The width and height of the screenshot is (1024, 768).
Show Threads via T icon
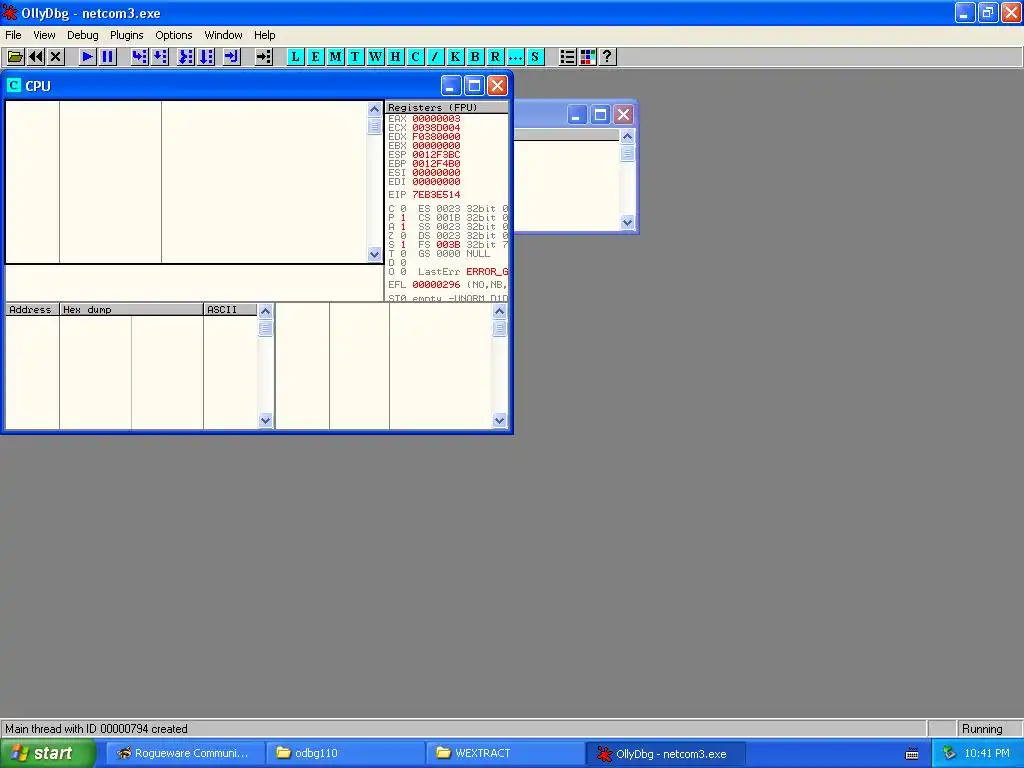coord(355,57)
